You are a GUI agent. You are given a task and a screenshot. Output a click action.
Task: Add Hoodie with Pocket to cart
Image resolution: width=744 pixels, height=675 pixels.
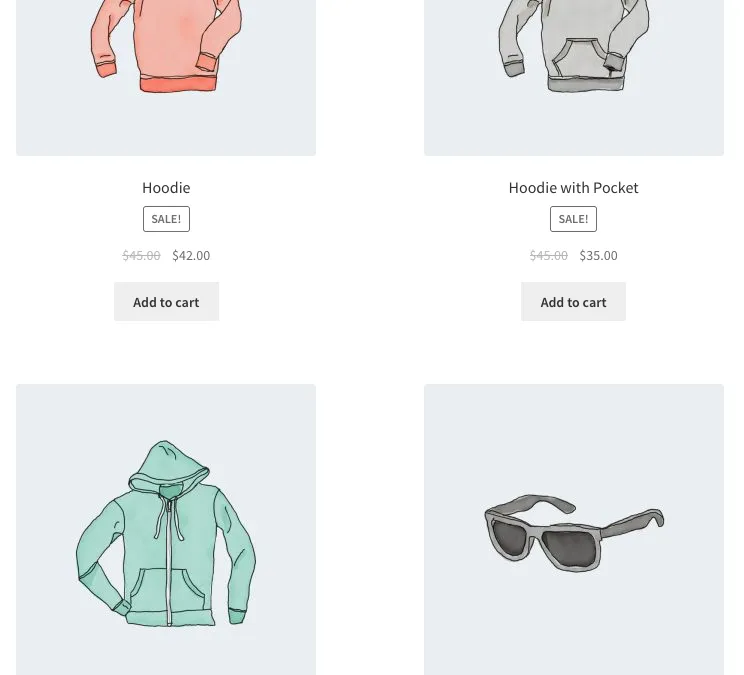(x=573, y=302)
